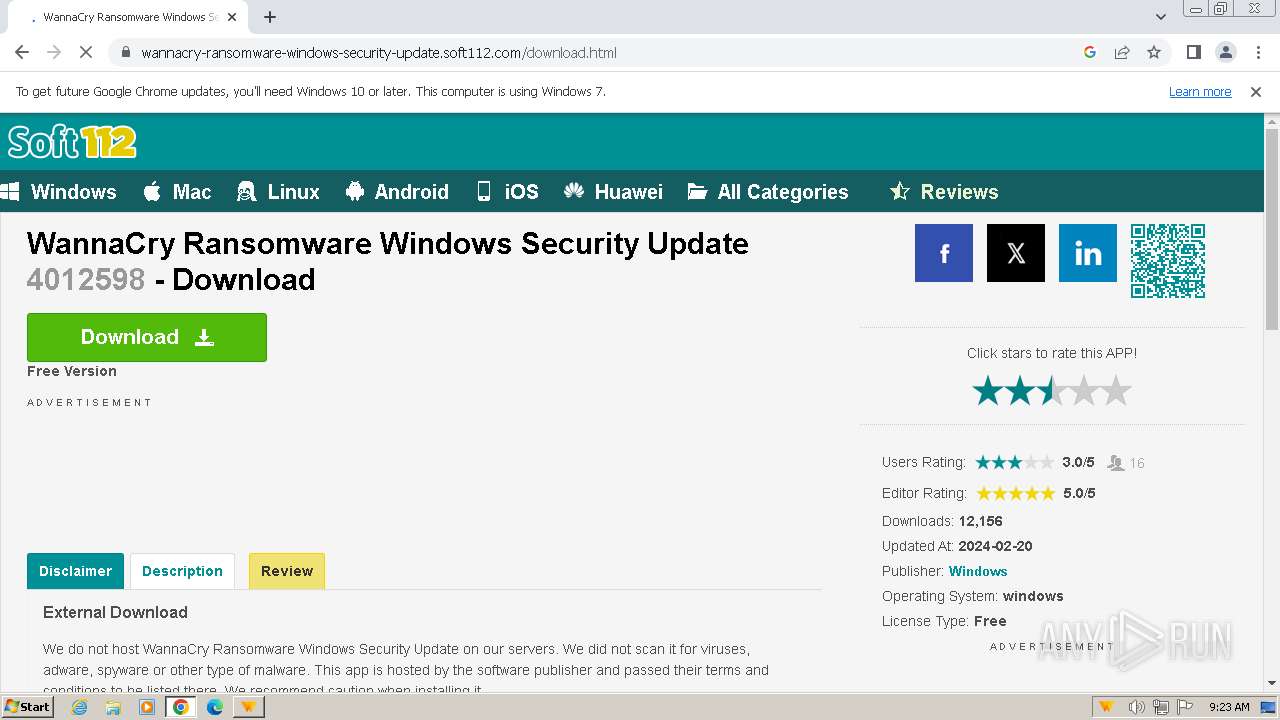Share page on X (Twitter)
Image resolution: width=1280 pixels, height=720 pixels.
(1016, 253)
